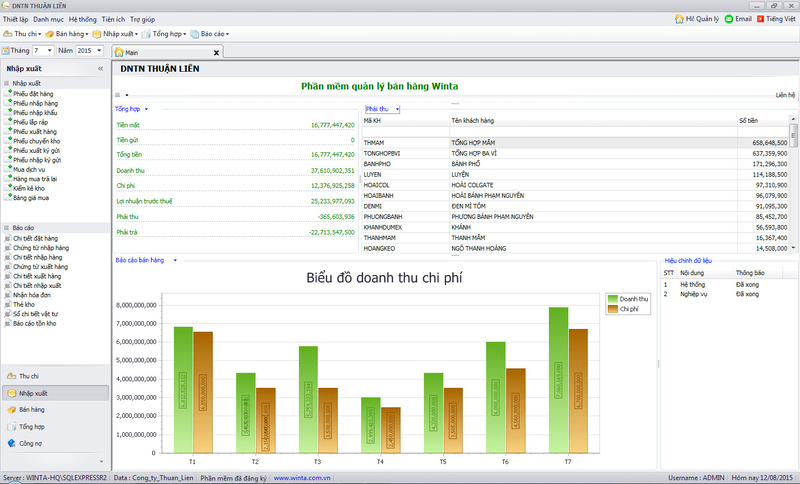Select the TỔNG HỢP MẮM customer row
This screenshot has height=484, width=800.
pyautogui.click(x=576, y=143)
